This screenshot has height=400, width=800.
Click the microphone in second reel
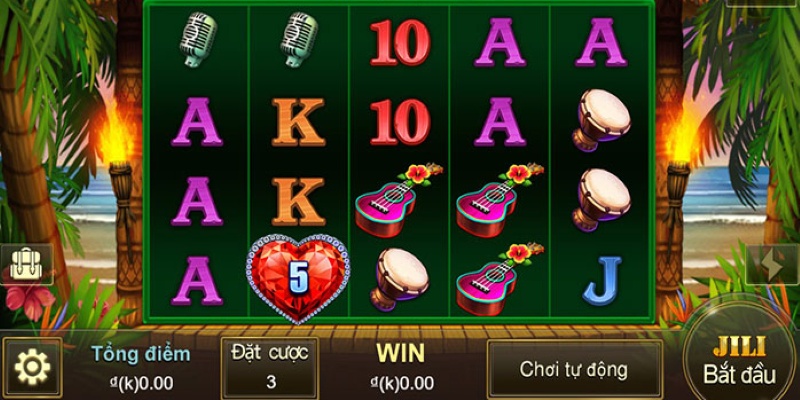tap(298, 39)
